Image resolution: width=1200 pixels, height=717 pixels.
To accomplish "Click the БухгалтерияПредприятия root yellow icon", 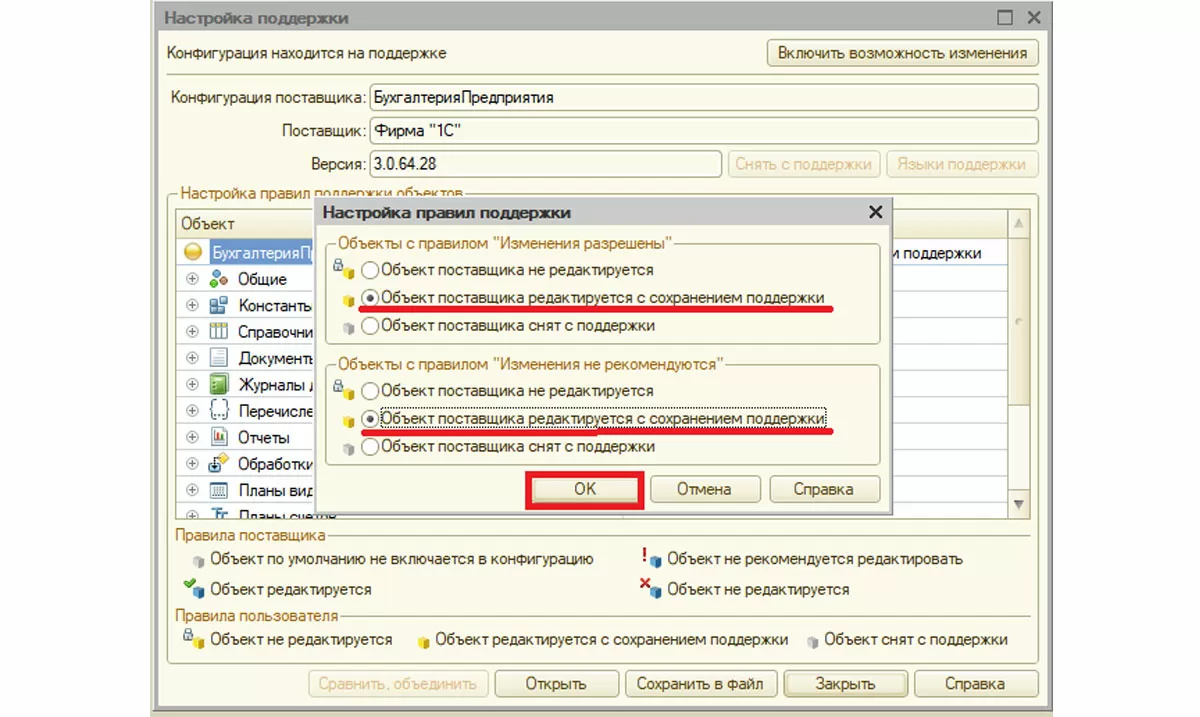I will [x=193, y=252].
